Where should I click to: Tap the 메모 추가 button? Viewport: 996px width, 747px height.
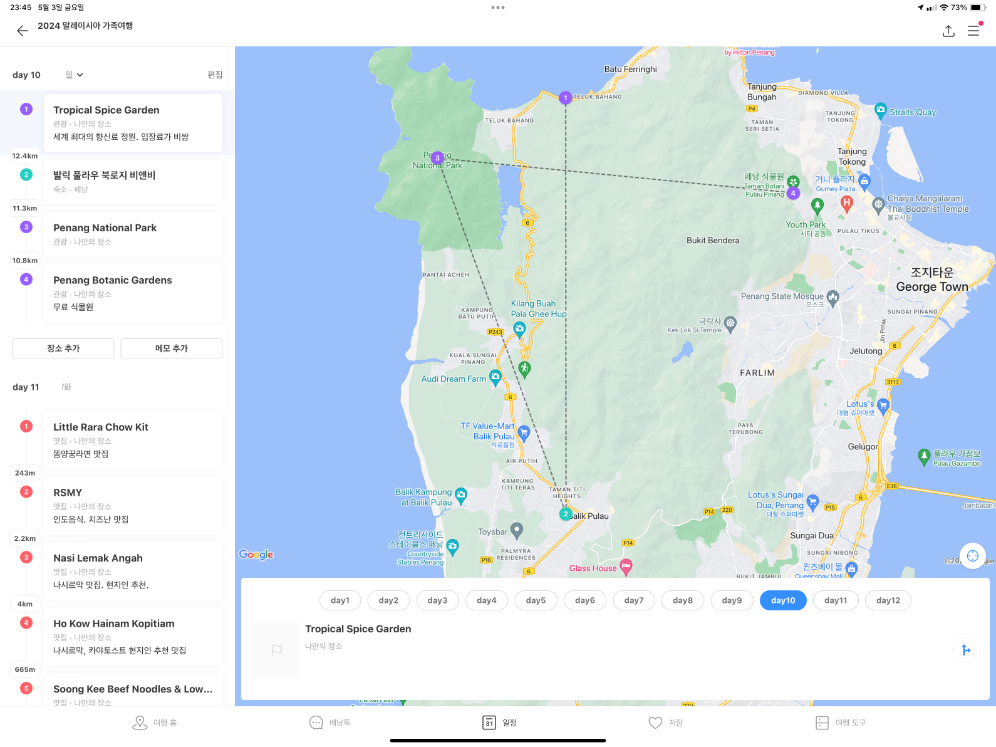click(172, 348)
